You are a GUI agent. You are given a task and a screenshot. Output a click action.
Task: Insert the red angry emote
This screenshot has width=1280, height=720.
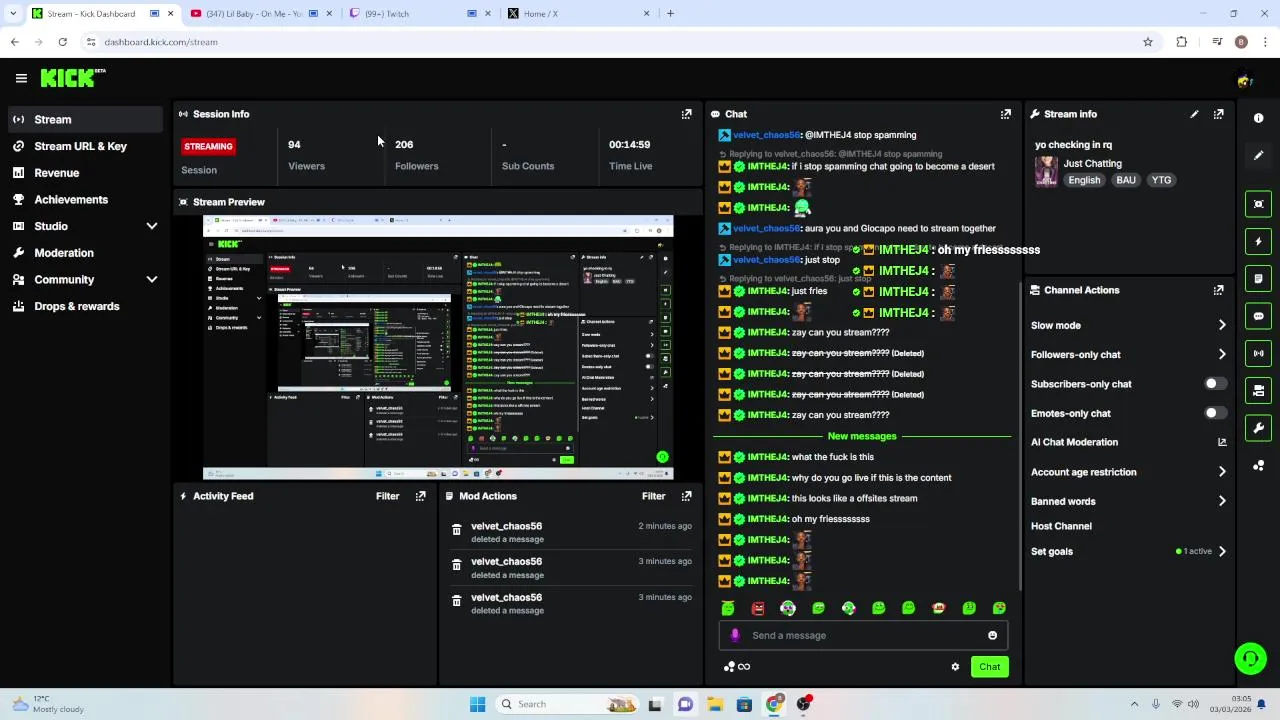(758, 608)
